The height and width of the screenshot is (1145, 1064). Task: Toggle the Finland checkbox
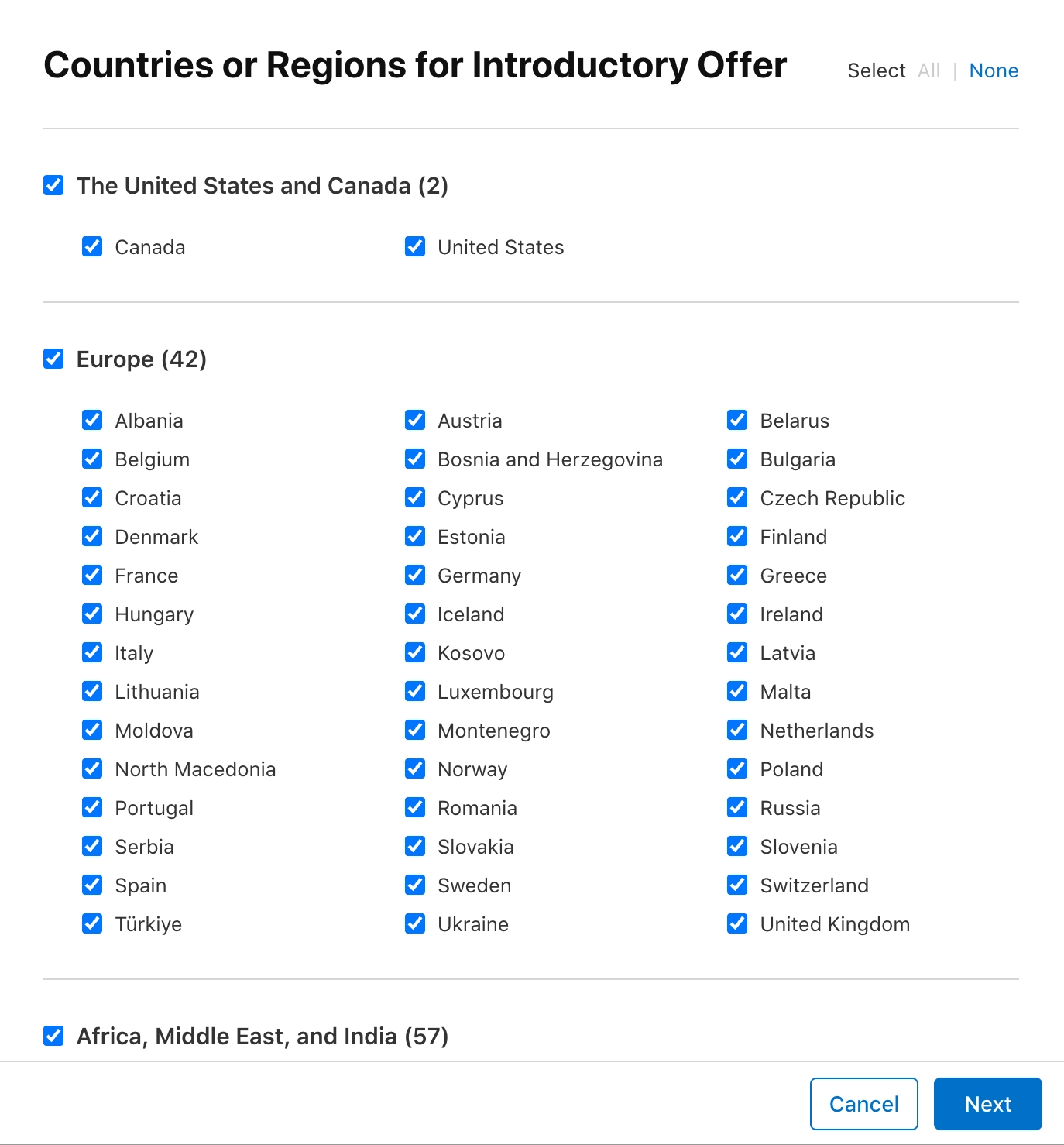coord(736,536)
